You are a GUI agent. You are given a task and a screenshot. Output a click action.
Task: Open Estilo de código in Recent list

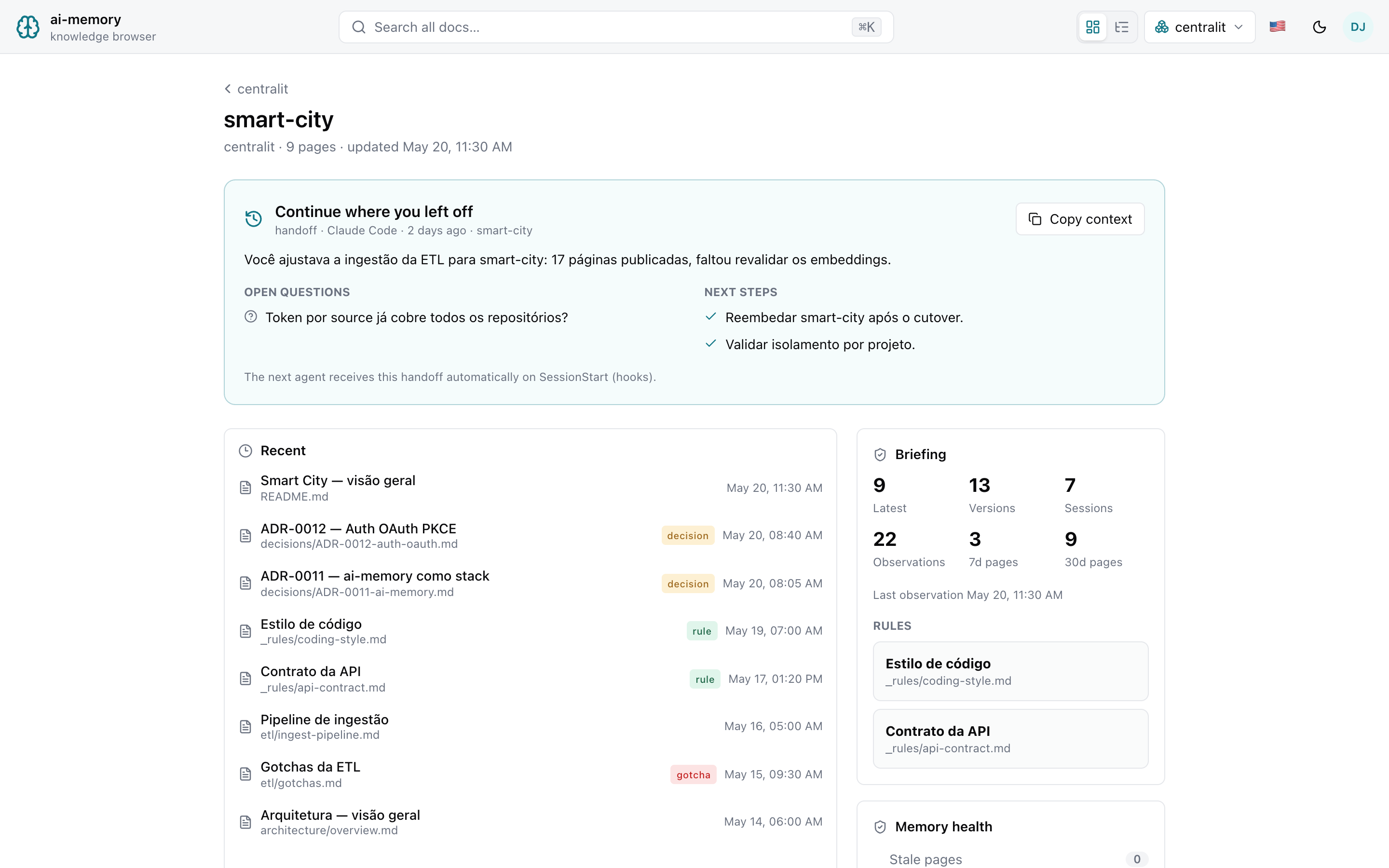coord(531,631)
